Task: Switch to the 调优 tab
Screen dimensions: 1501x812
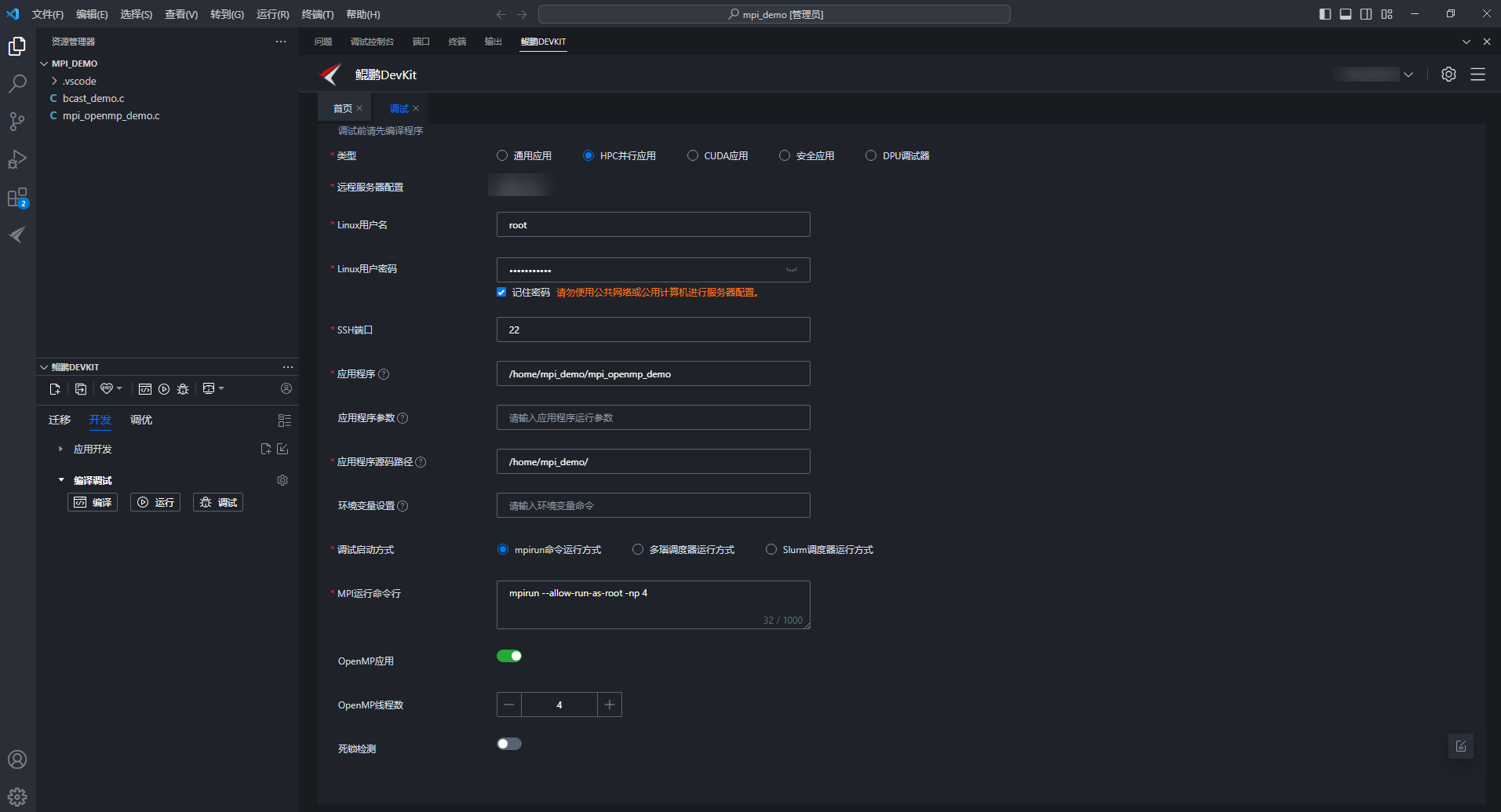Action: tap(141, 420)
